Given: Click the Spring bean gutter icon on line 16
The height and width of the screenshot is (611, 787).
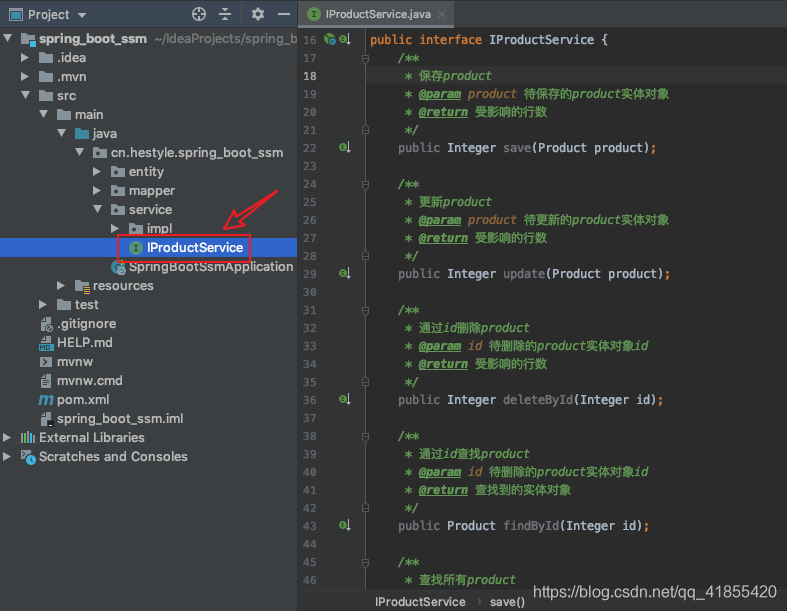Looking at the screenshot, I should coord(330,39).
